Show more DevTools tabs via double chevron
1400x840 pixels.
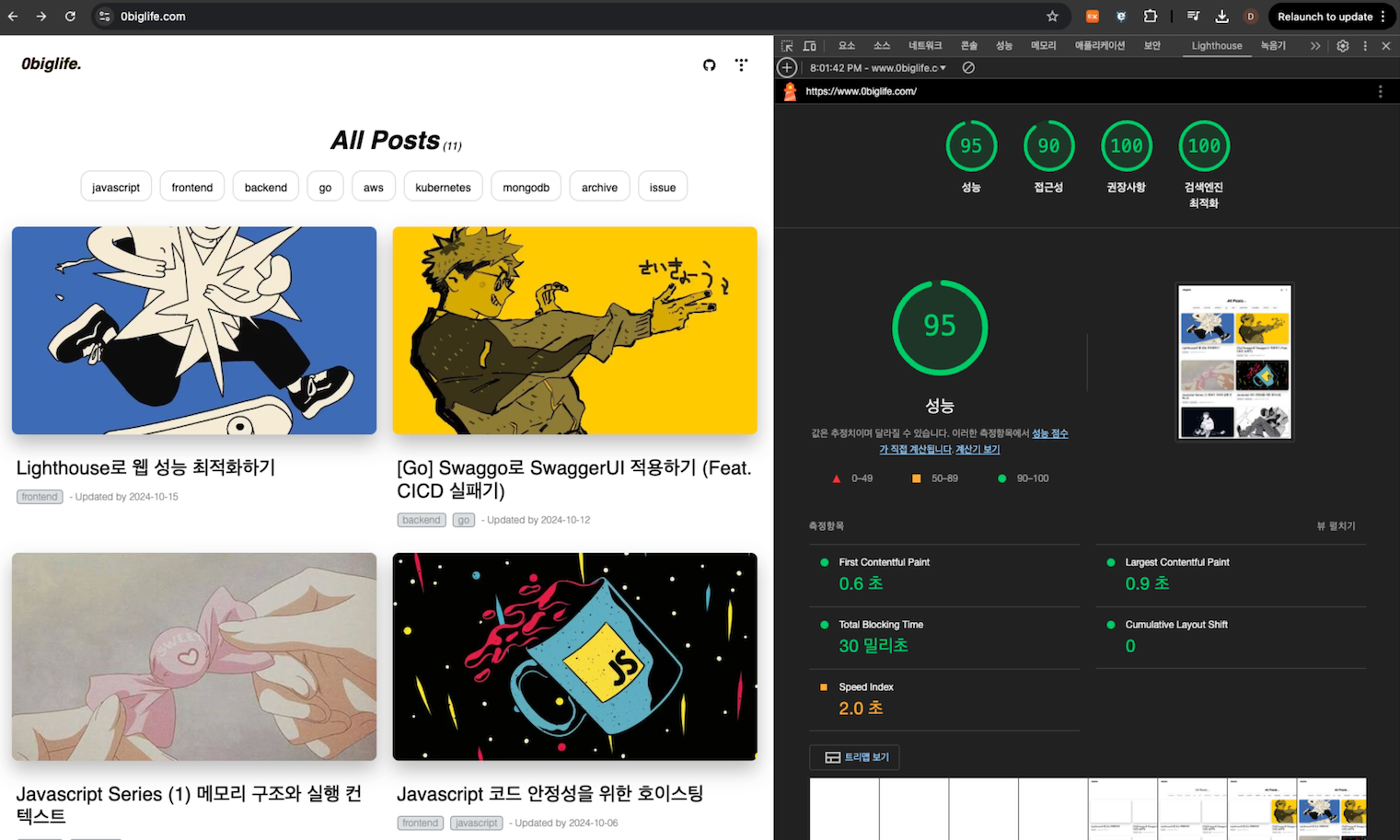pyautogui.click(x=1315, y=46)
